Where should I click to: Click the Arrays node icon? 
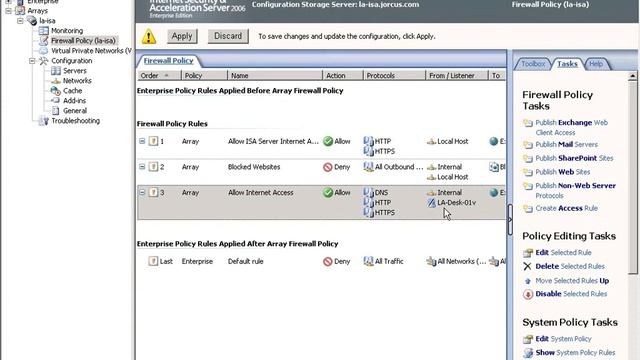[x=20, y=11]
